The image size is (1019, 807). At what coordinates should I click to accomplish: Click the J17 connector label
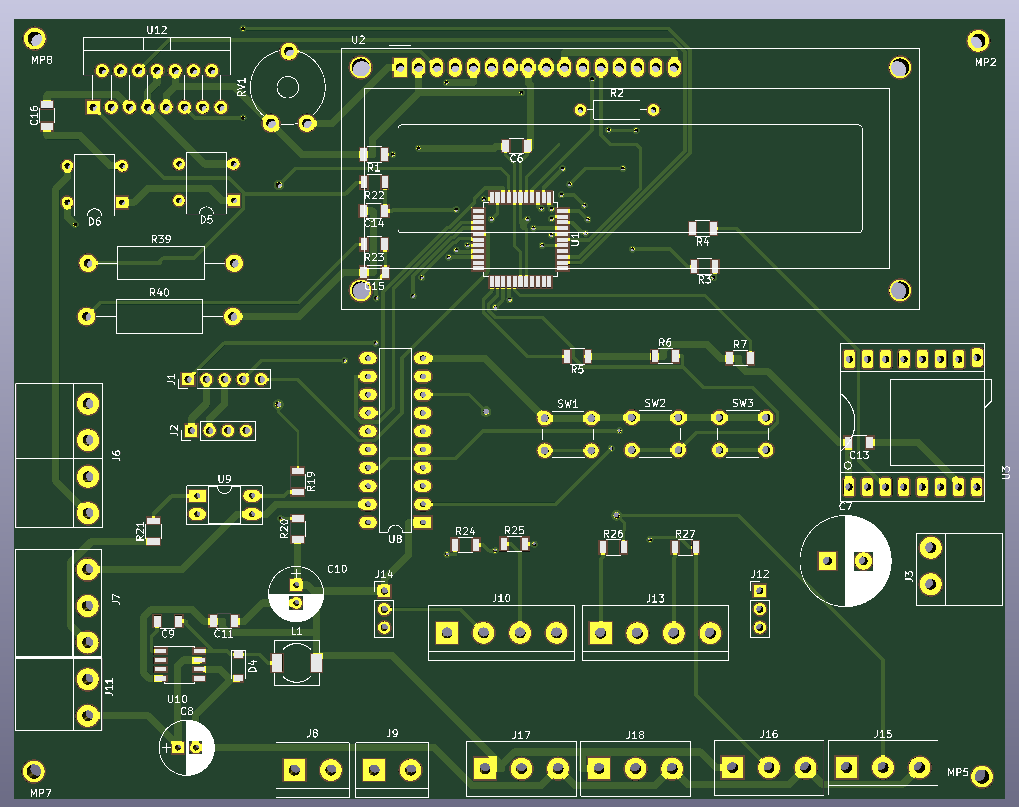point(521,735)
